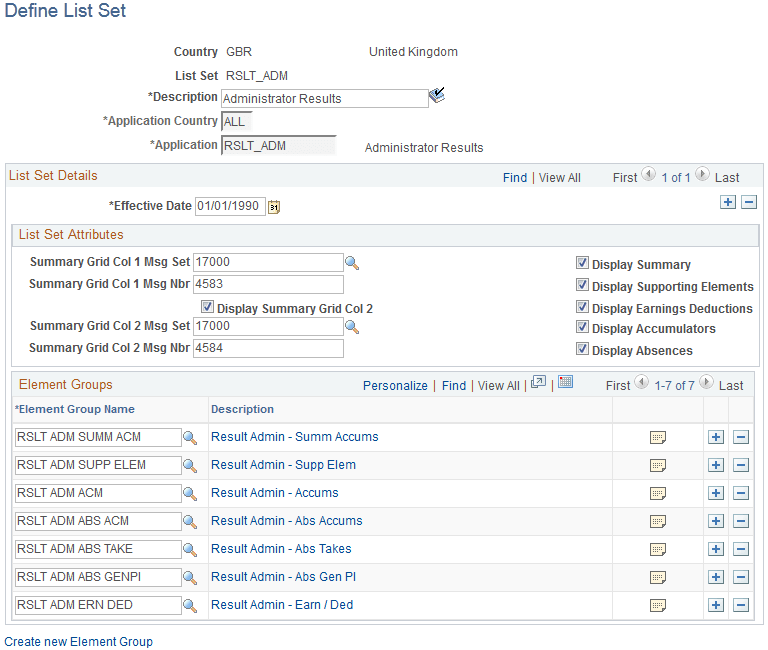Open Result Admin - Abs Accums link
This screenshot has width=768, height=650.
pyautogui.click(x=287, y=521)
